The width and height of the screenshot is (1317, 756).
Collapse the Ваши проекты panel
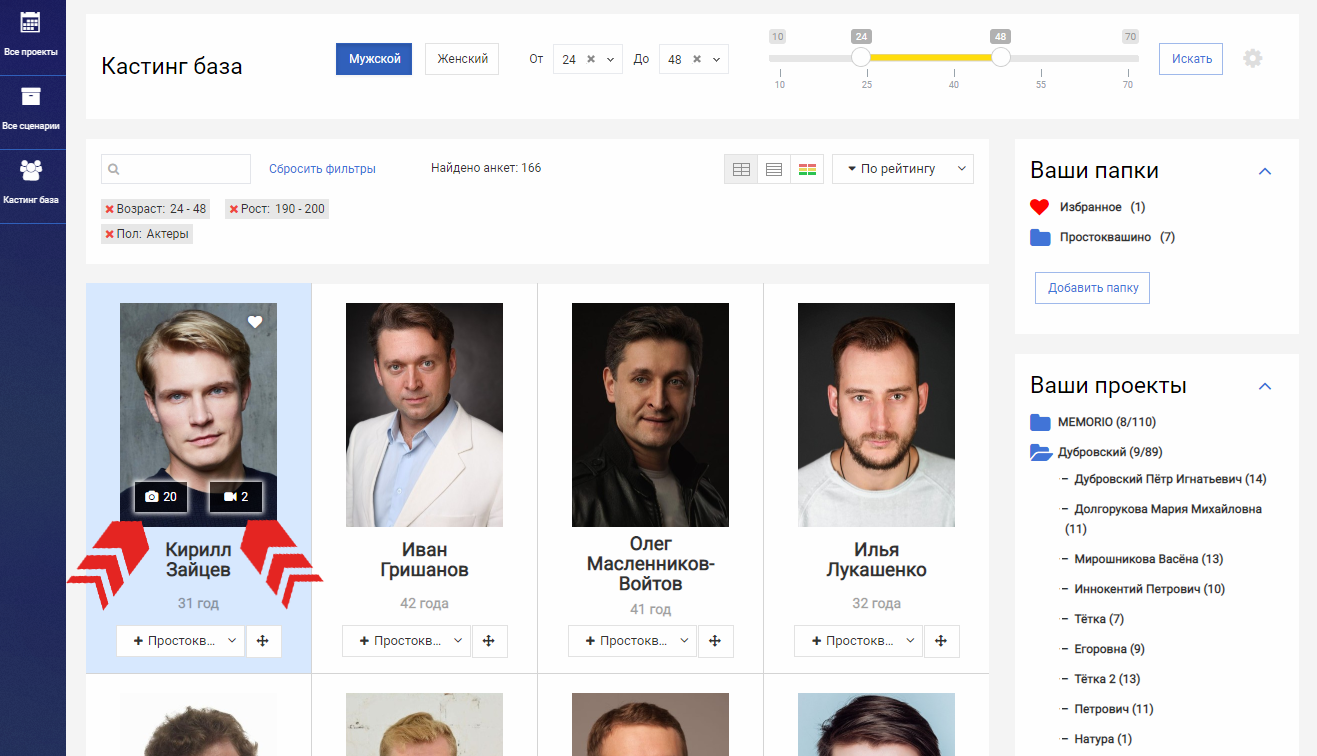pyautogui.click(x=1264, y=386)
